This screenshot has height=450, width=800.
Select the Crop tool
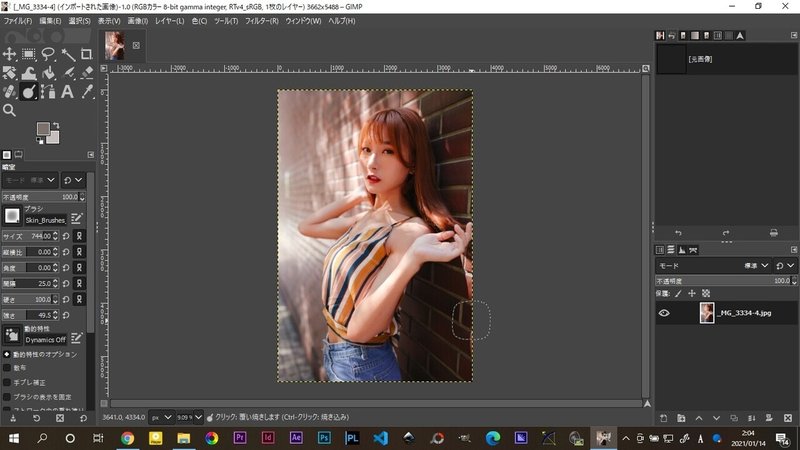click(x=87, y=54)
